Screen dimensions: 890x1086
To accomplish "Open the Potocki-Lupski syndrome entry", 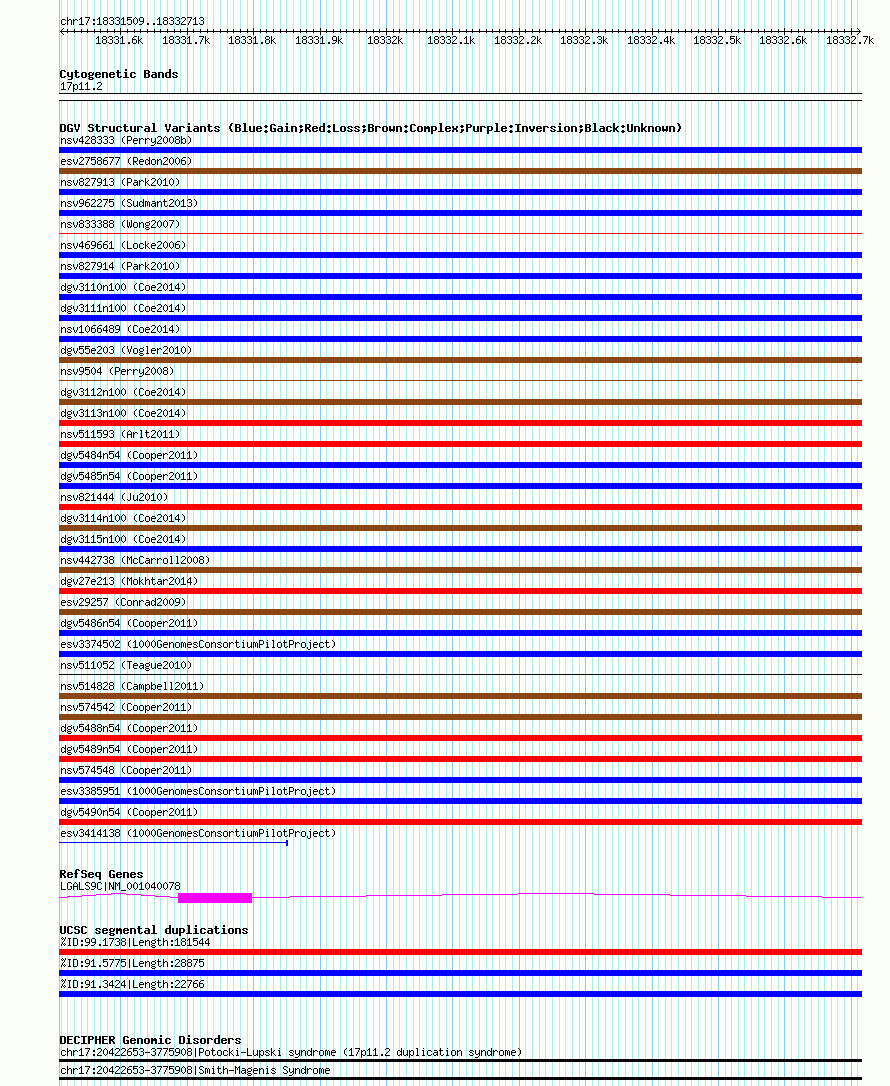I will click(291, 1053).
